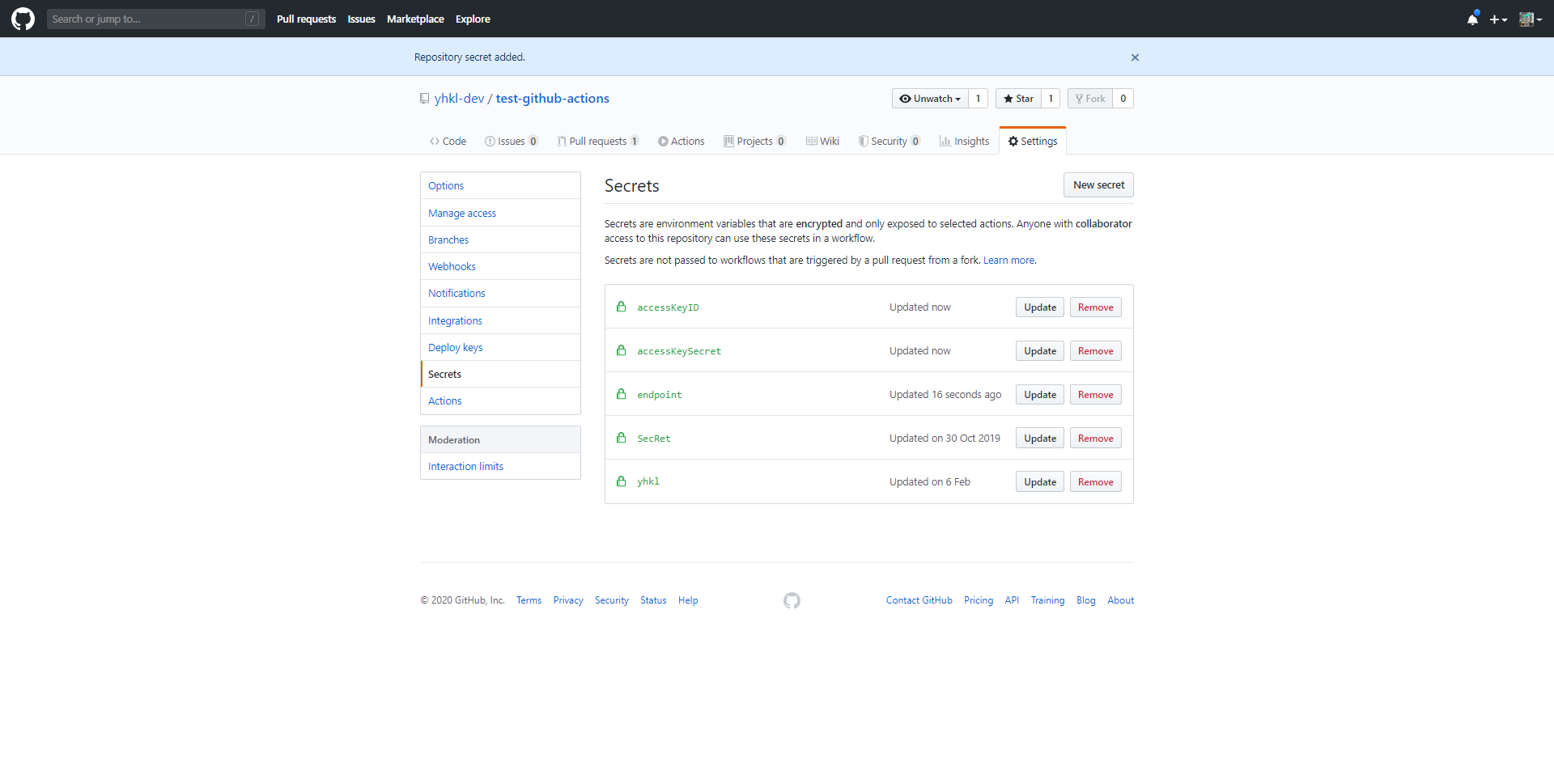1554x784 pixels.
Task: Remove the yhkl secret
Action: pos(1096,482)
